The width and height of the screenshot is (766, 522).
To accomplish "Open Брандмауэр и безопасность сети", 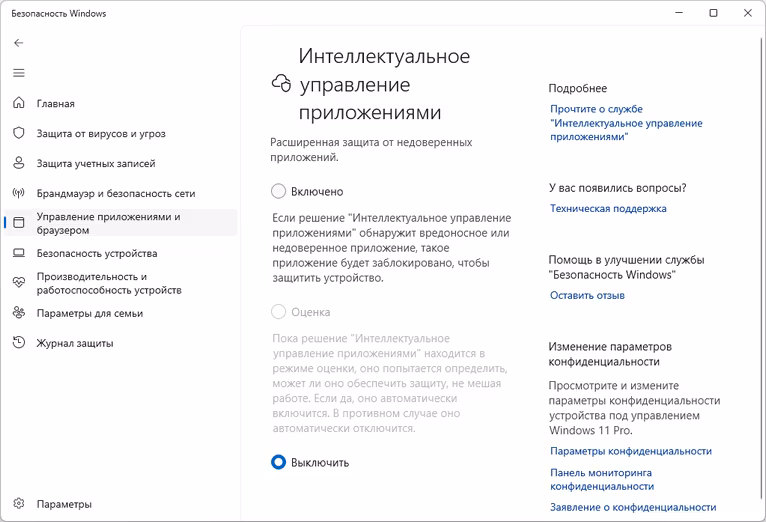I will tap(116, 193).
